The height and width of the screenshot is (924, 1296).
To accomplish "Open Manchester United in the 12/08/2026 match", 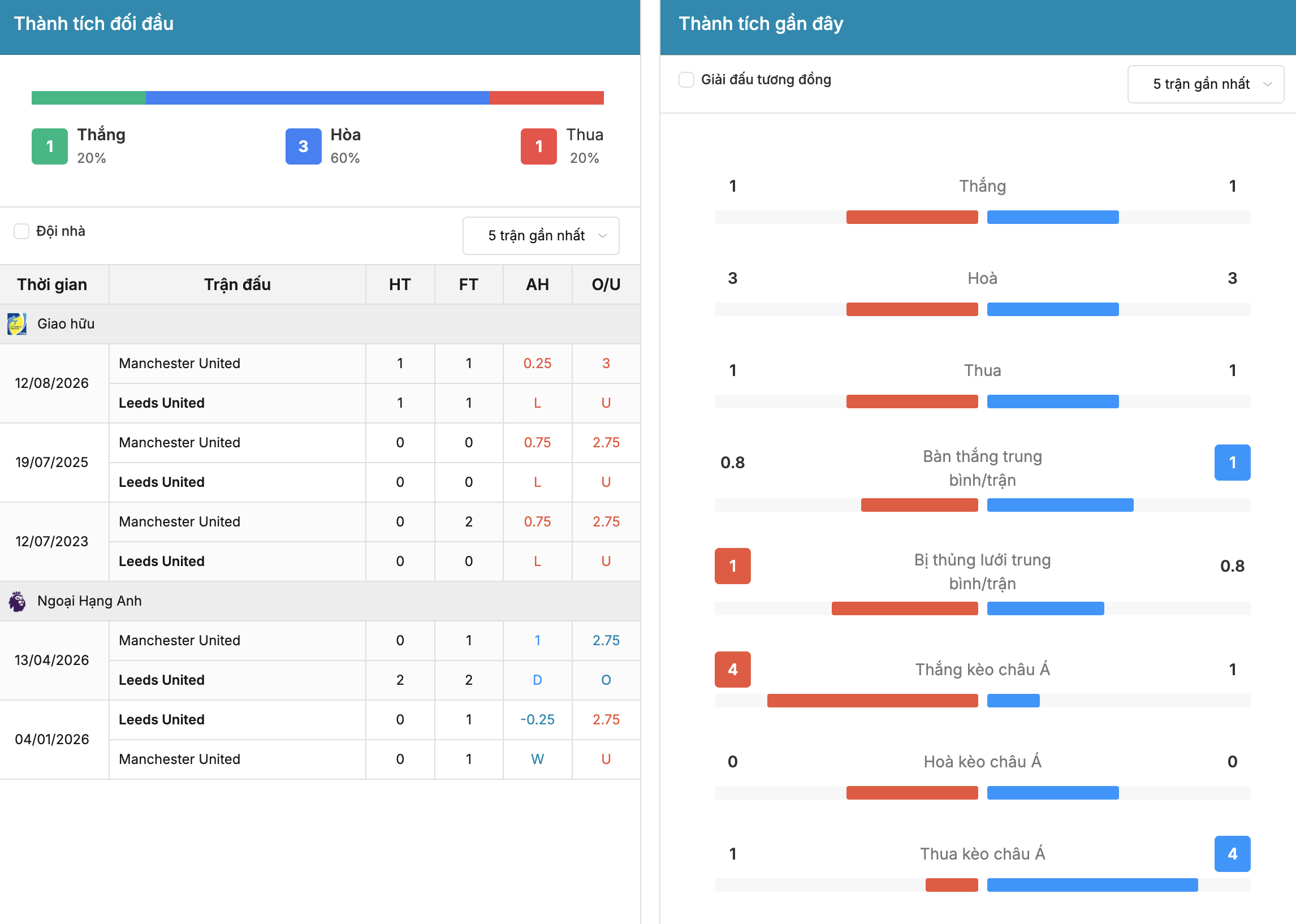I will (179, 363).
